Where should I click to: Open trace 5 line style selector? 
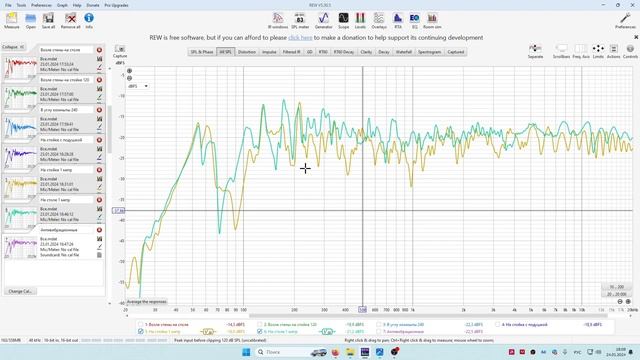(x=208, y=331)
